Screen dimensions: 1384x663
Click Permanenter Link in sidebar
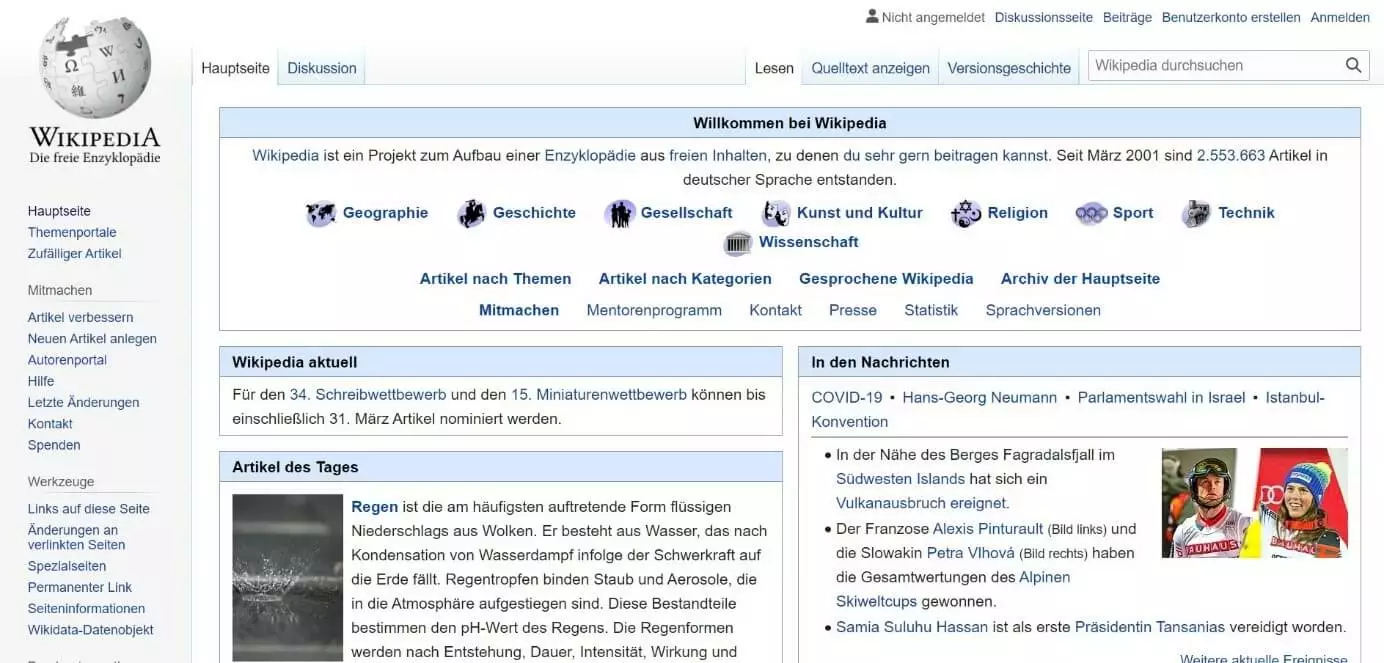click(x=80, y=587)
